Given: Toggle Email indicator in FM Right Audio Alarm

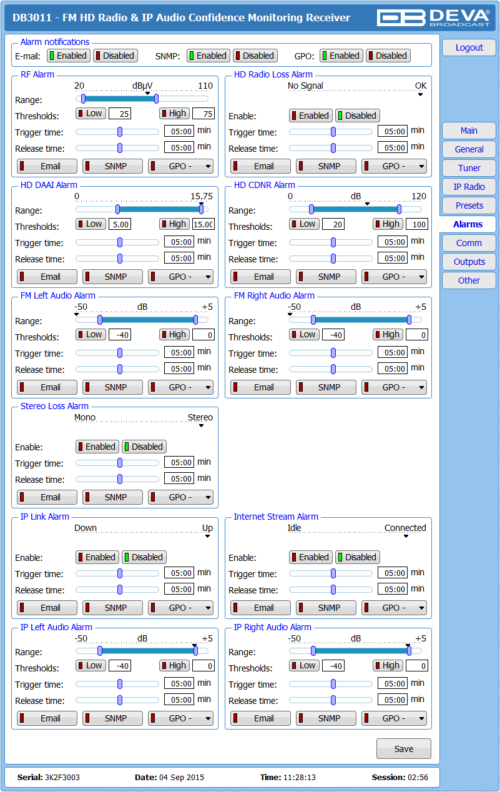Looking at the screenshot, I should (261, 387).
